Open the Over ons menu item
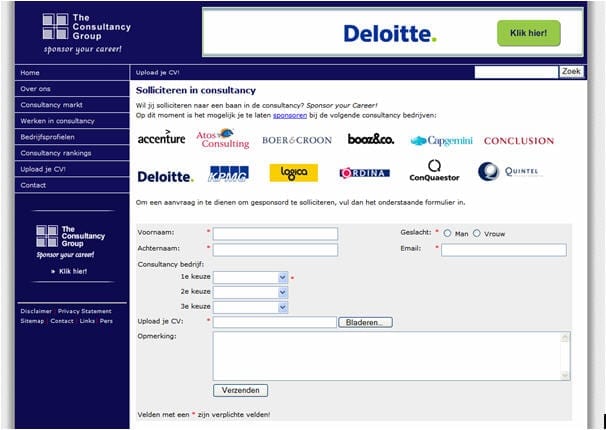 point(72,89)
